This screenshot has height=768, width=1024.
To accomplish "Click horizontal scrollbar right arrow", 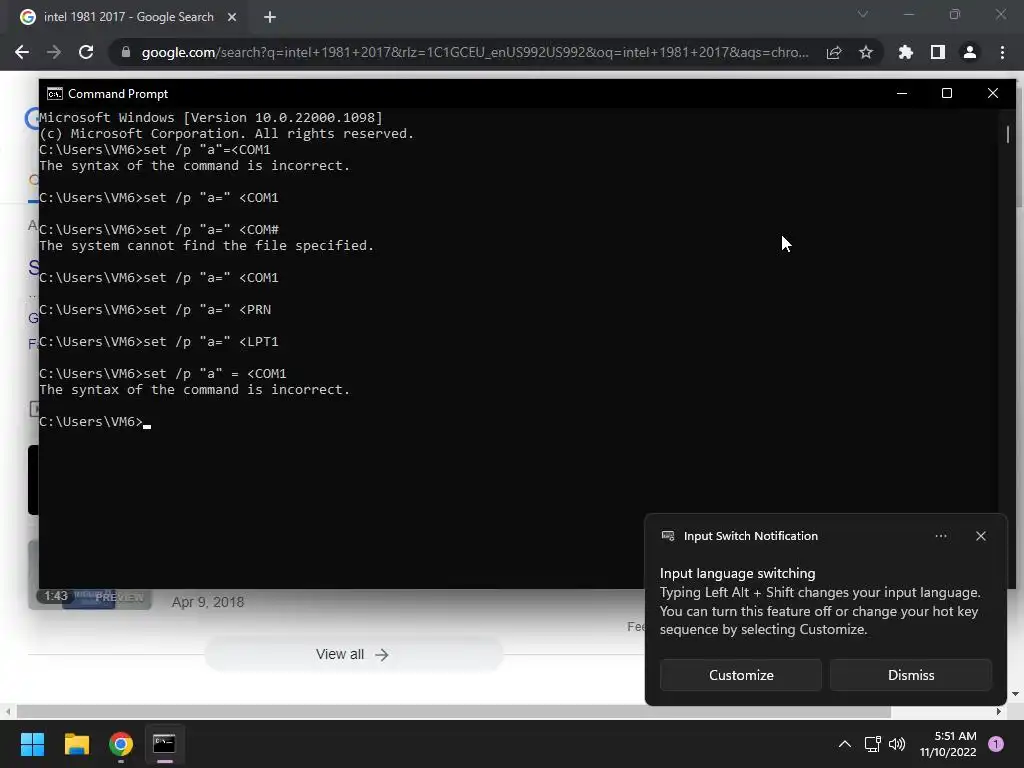I will click(x=999, y=712).
